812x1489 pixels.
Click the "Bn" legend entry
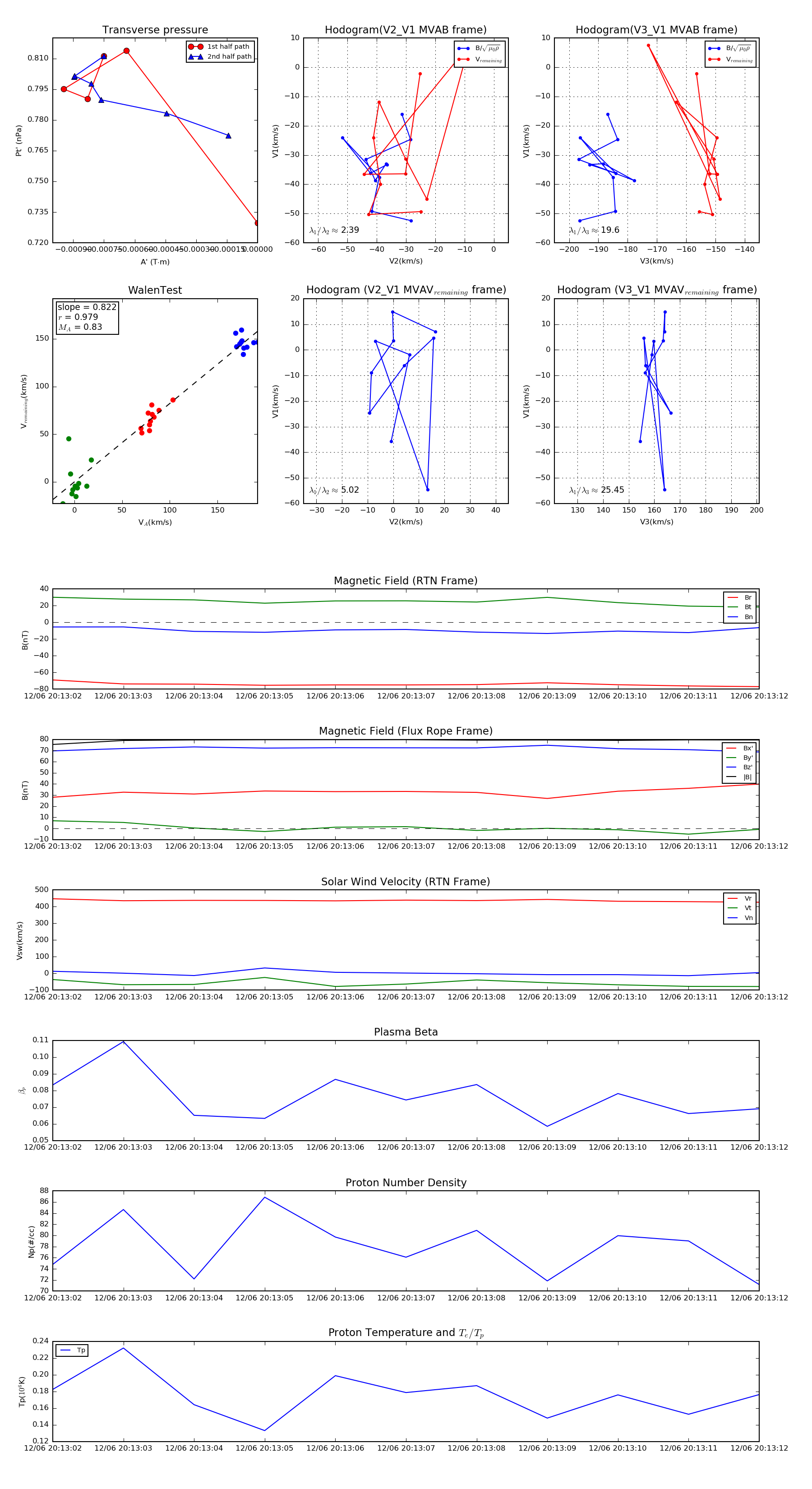coord(740,617)
